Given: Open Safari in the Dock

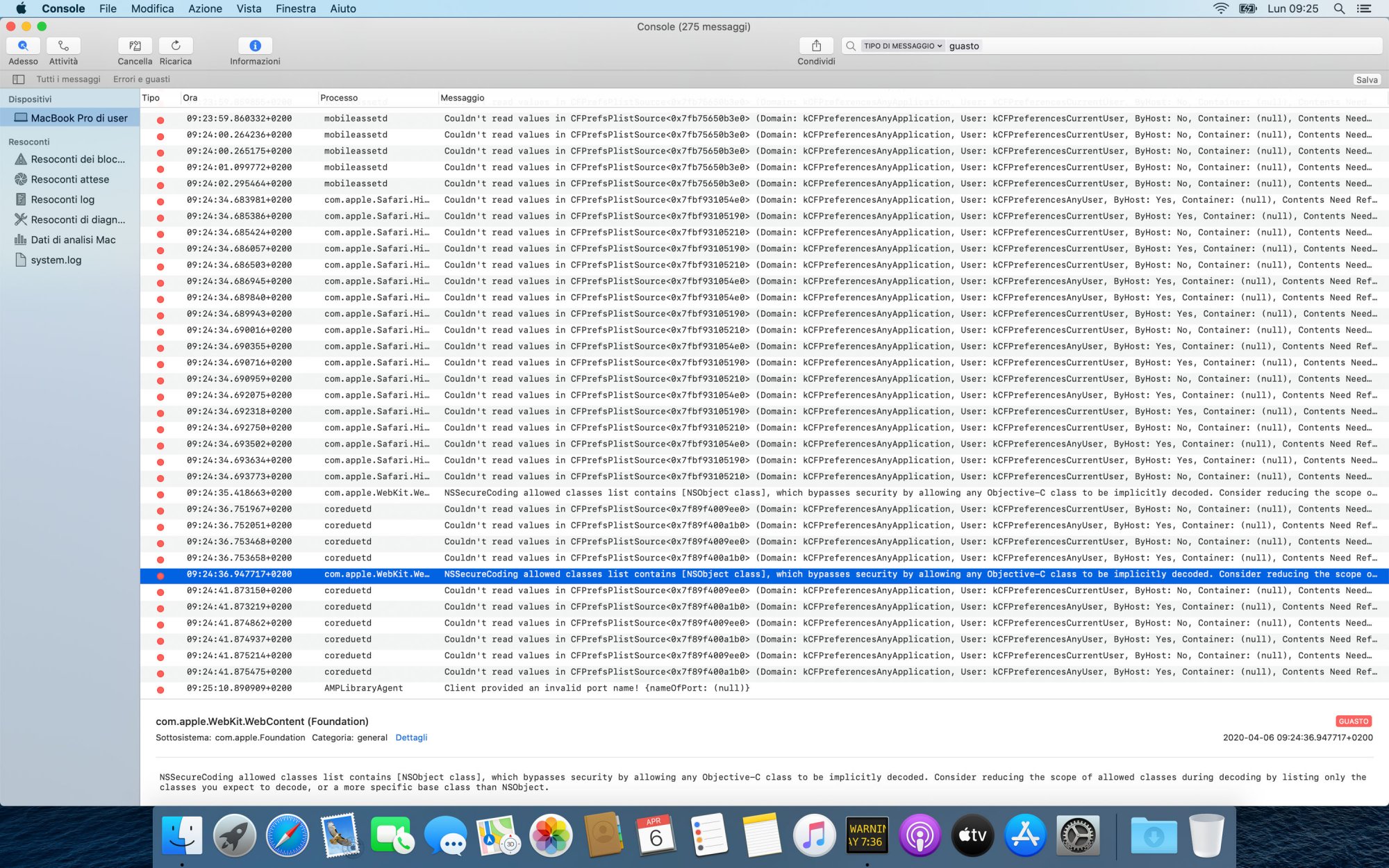Looking at the screenshot, I should (x=288, y=835).
